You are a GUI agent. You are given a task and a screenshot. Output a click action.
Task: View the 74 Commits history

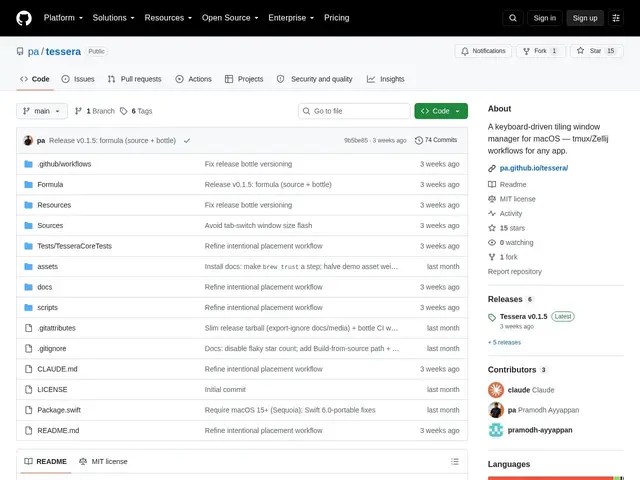tap(436, 140)
